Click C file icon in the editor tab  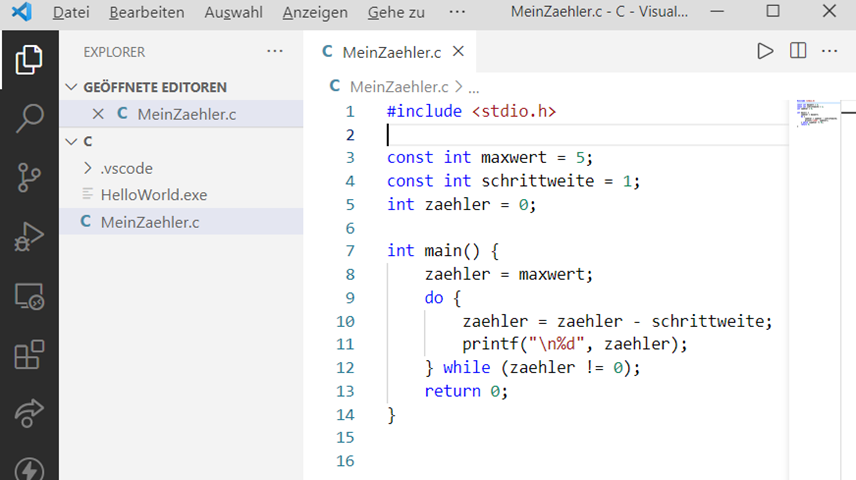point(328,51)
